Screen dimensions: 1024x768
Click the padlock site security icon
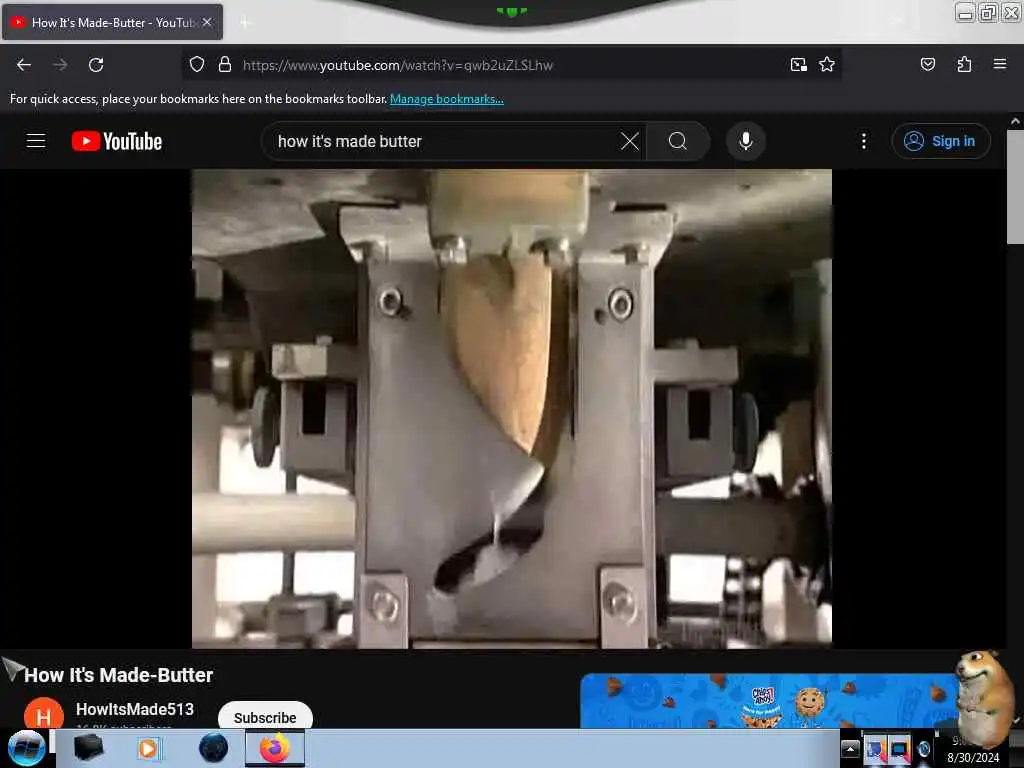coord(225,65)
